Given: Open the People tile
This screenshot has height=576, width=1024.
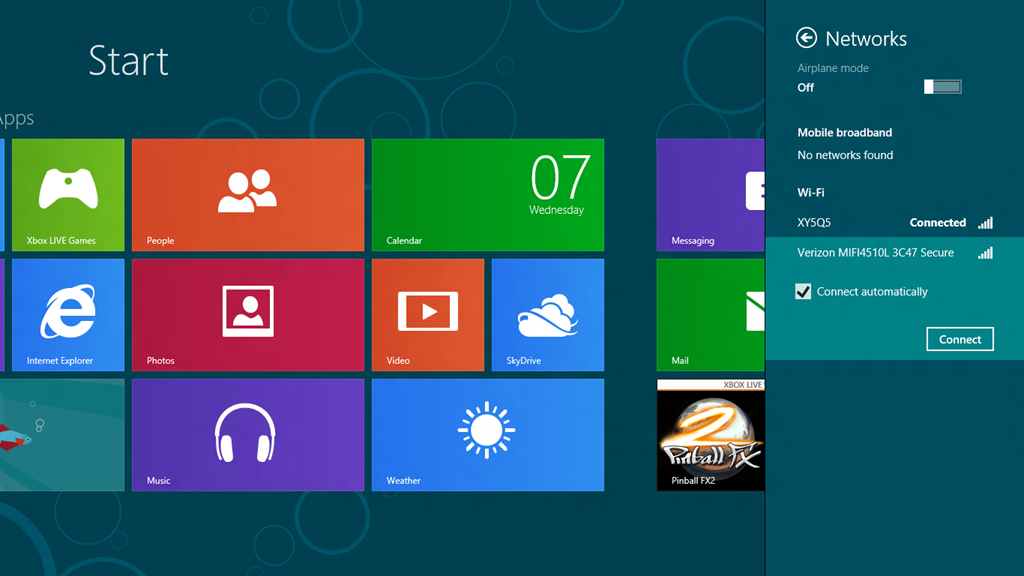Looking at the screenshot, I should [x=248, y=195].
